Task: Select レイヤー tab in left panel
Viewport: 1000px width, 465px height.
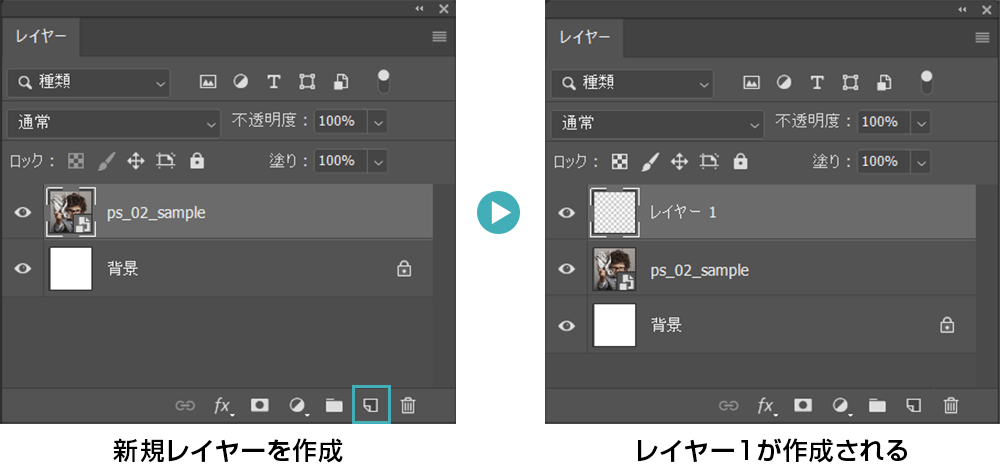Action: click(41, 37)
